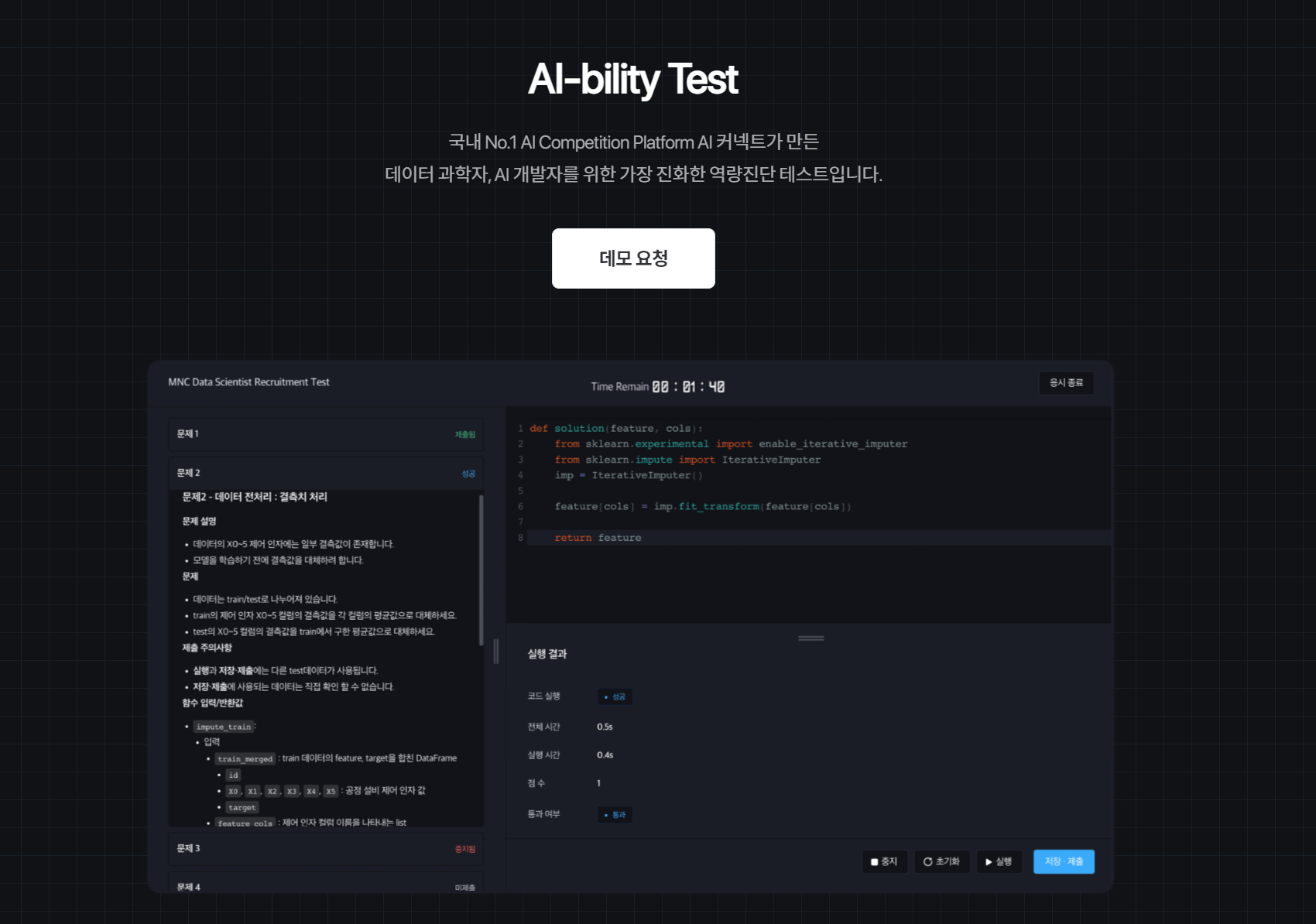Click the X0 code tag
Screen dimensions: 1316x924
(x=233, y=791)
